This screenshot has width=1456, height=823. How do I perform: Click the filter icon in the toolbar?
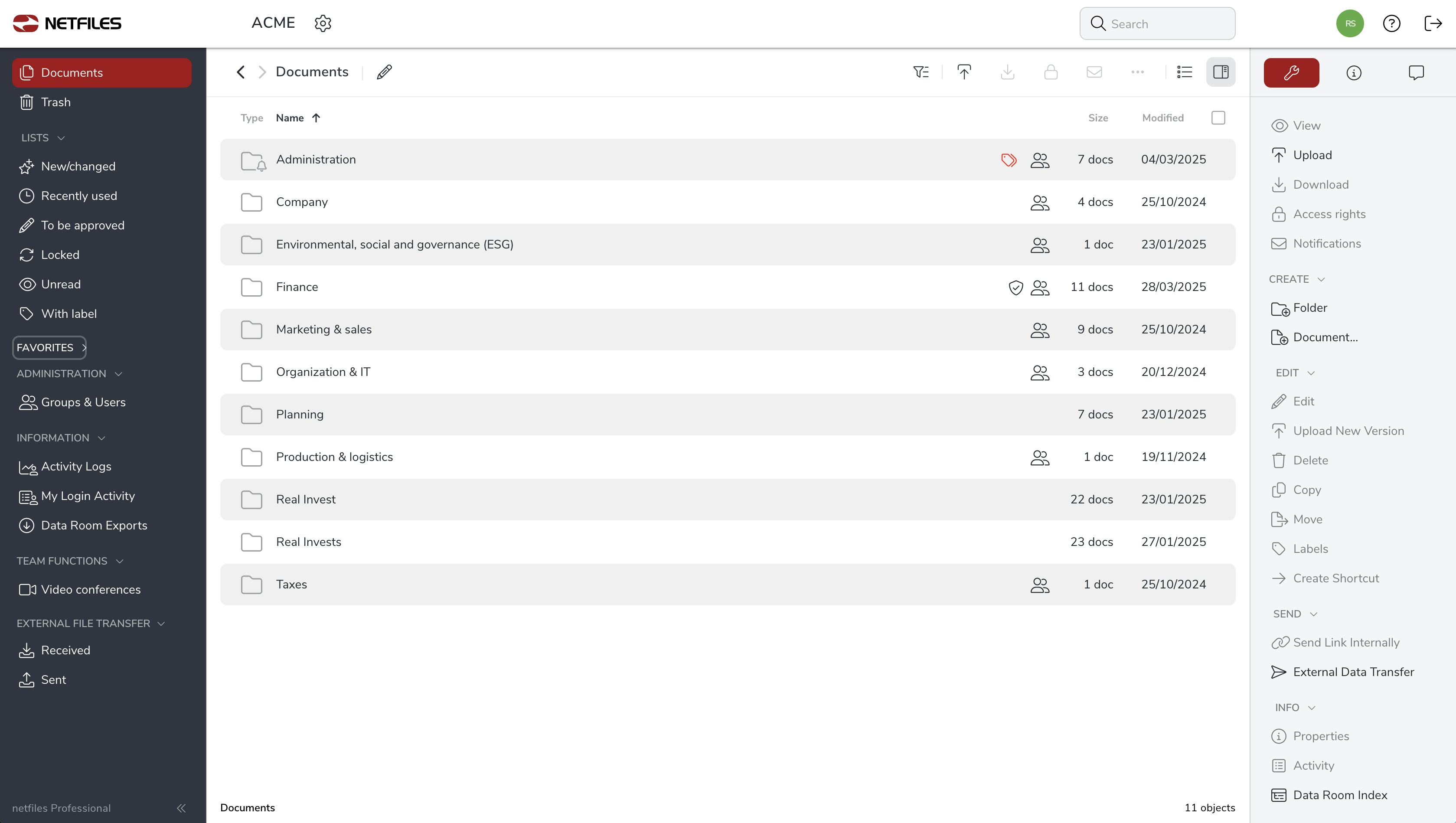(921, 72)
